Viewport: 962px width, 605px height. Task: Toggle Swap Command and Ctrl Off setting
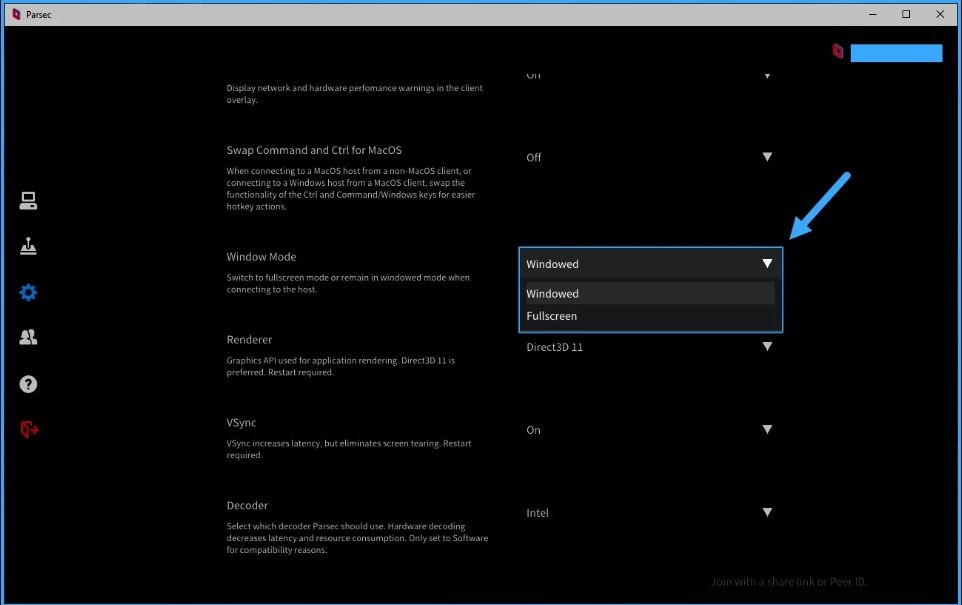649,157
